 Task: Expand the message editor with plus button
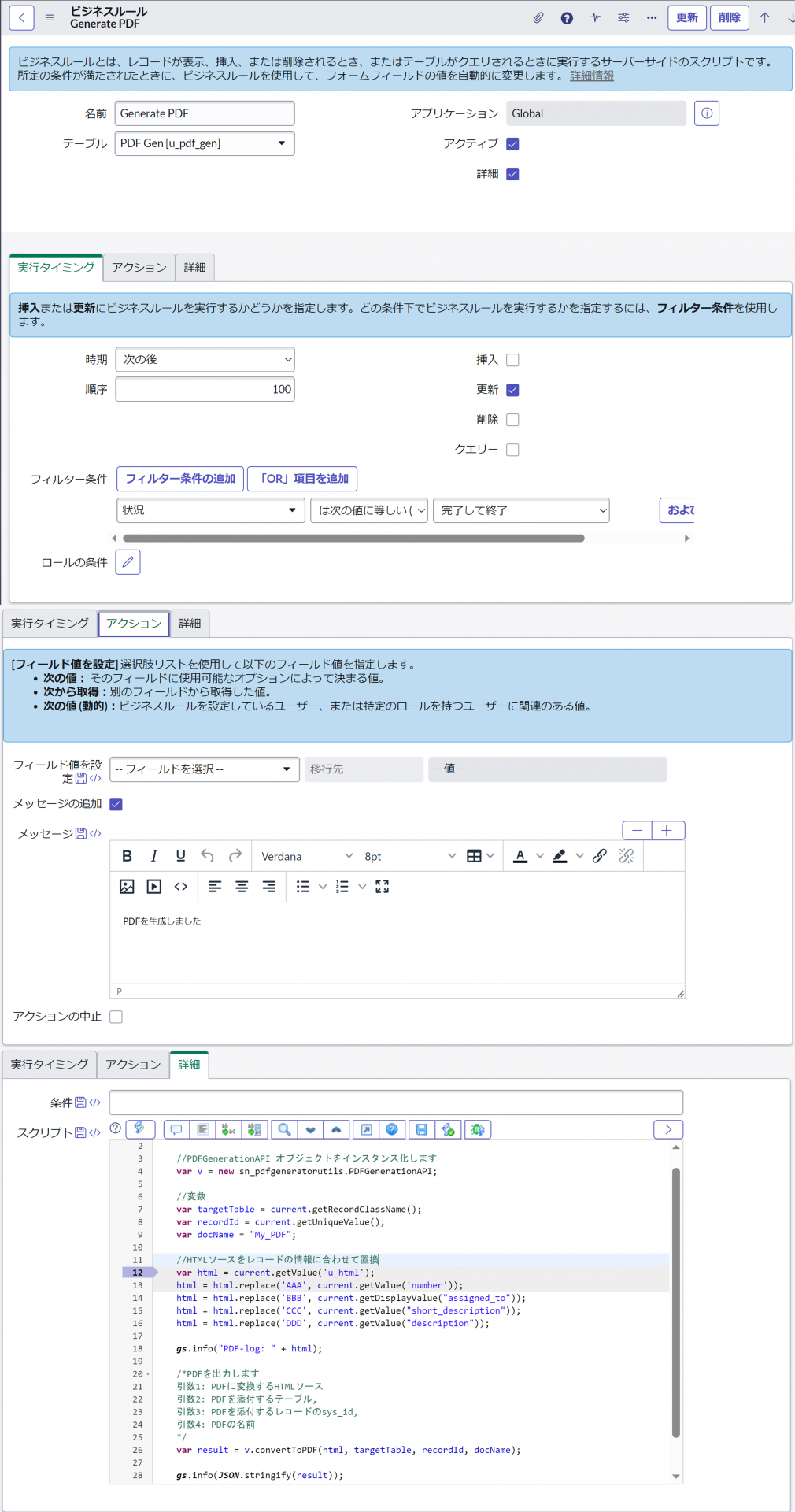(667, 830)
